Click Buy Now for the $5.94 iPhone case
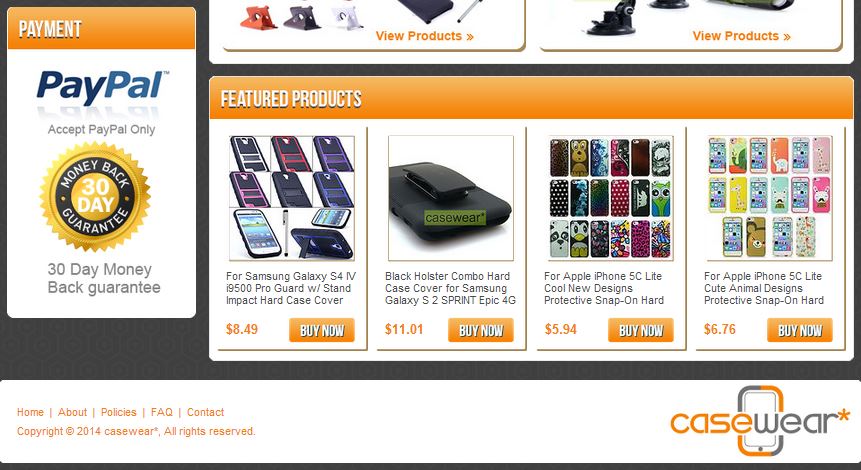This screenshot has width=861, height=470. coord(641,330)
